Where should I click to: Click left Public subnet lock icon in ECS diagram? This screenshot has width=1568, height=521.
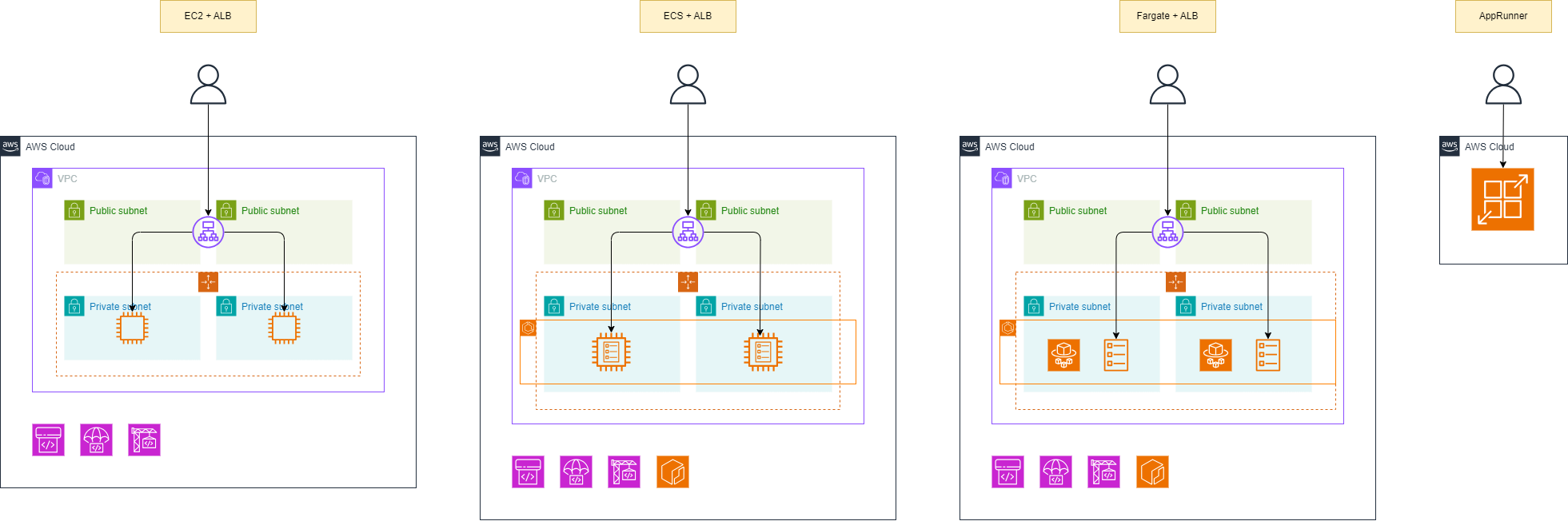[x=554, y=210]
